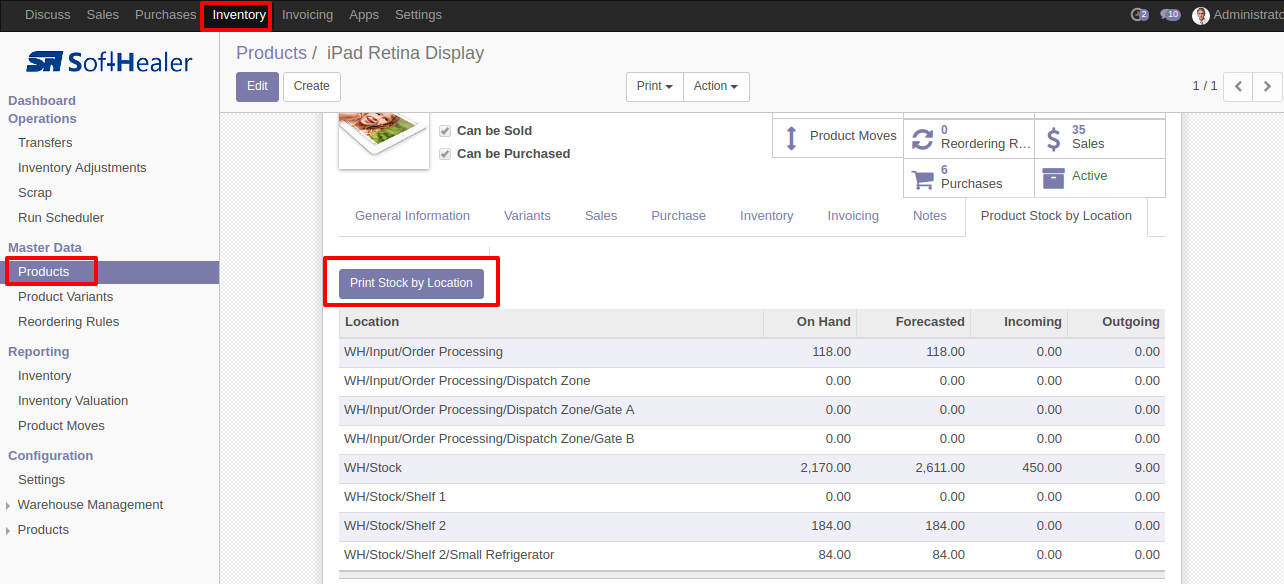1284x584 pixels.
Task: Switch to the Sales tab
Action: tap(601, 216)
